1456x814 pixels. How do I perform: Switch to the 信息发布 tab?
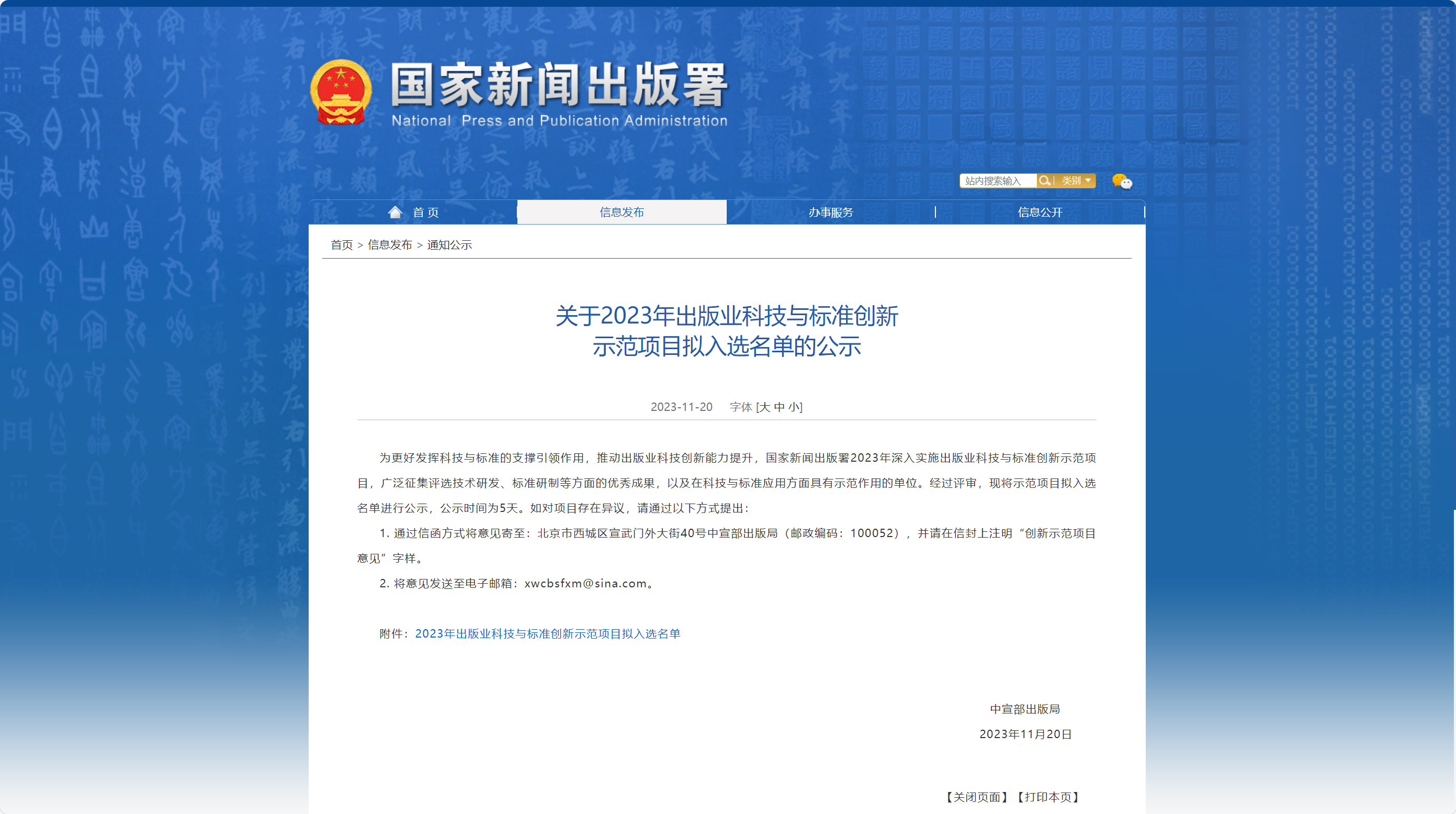621,212
